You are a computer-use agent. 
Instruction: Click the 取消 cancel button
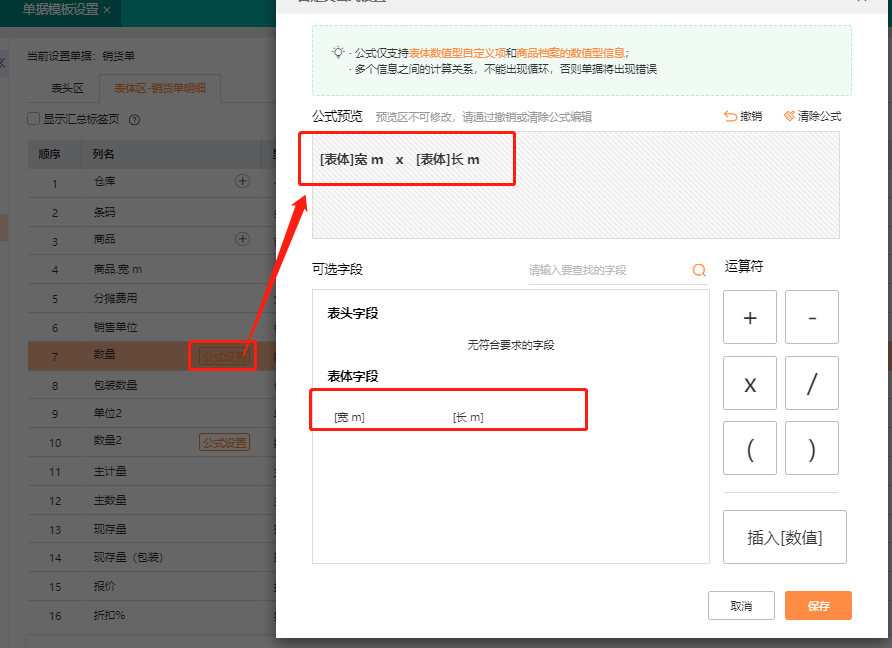click(741, 605)
